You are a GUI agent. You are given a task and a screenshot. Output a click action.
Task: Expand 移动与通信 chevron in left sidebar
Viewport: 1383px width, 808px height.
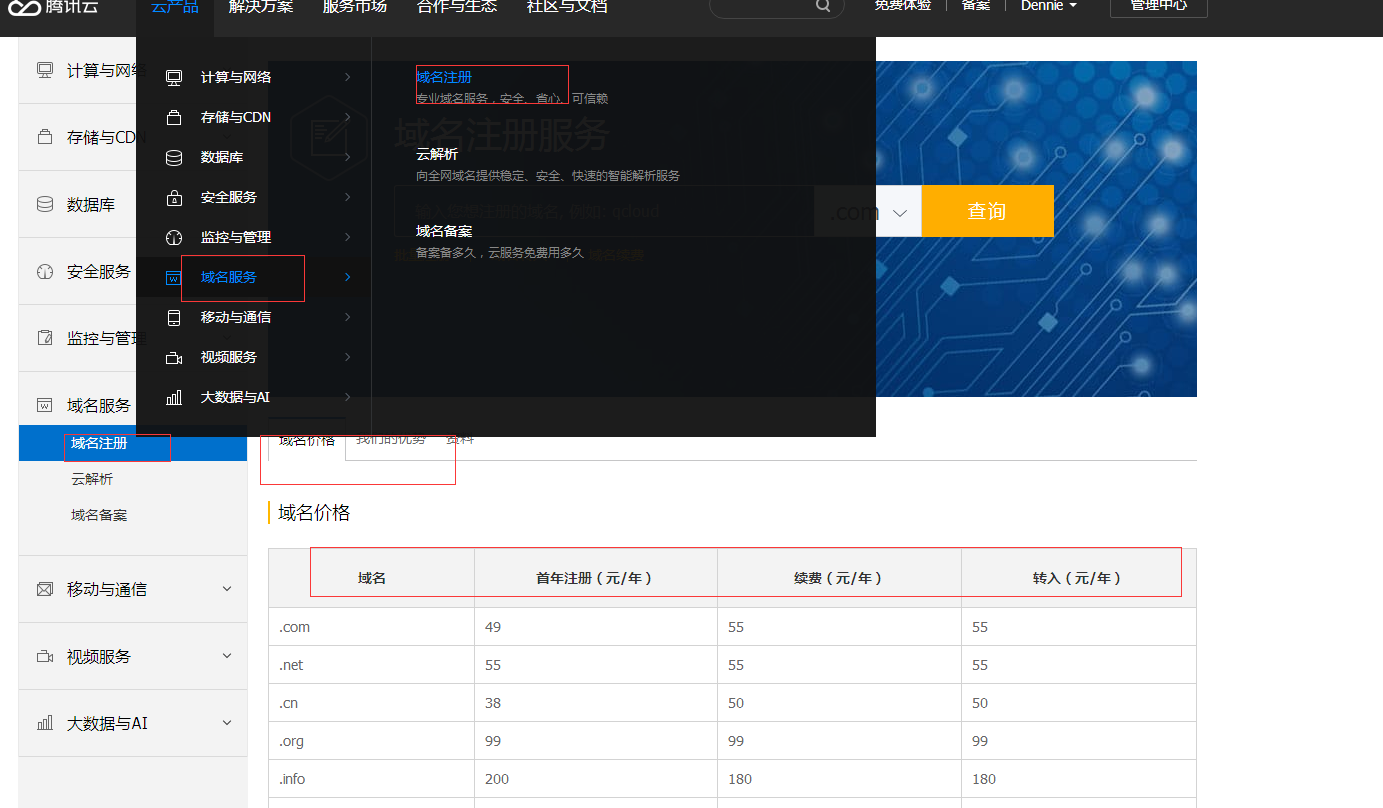coord(227,589)
